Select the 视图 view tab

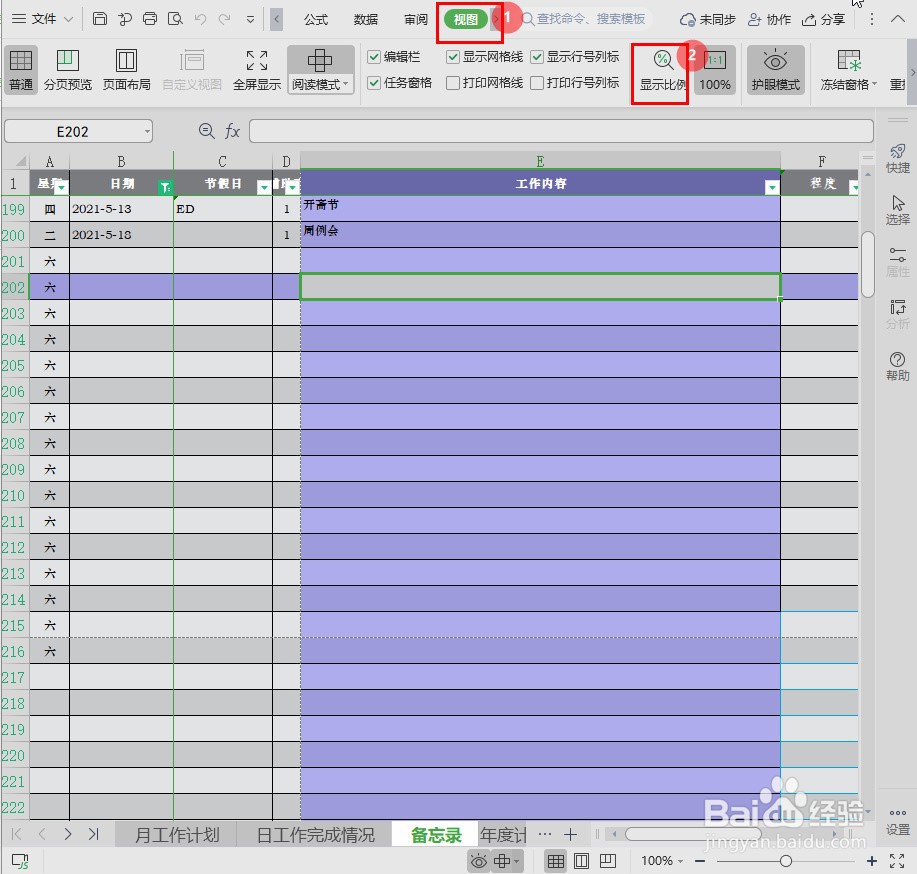pyautogui.click(x=466, y=19)
